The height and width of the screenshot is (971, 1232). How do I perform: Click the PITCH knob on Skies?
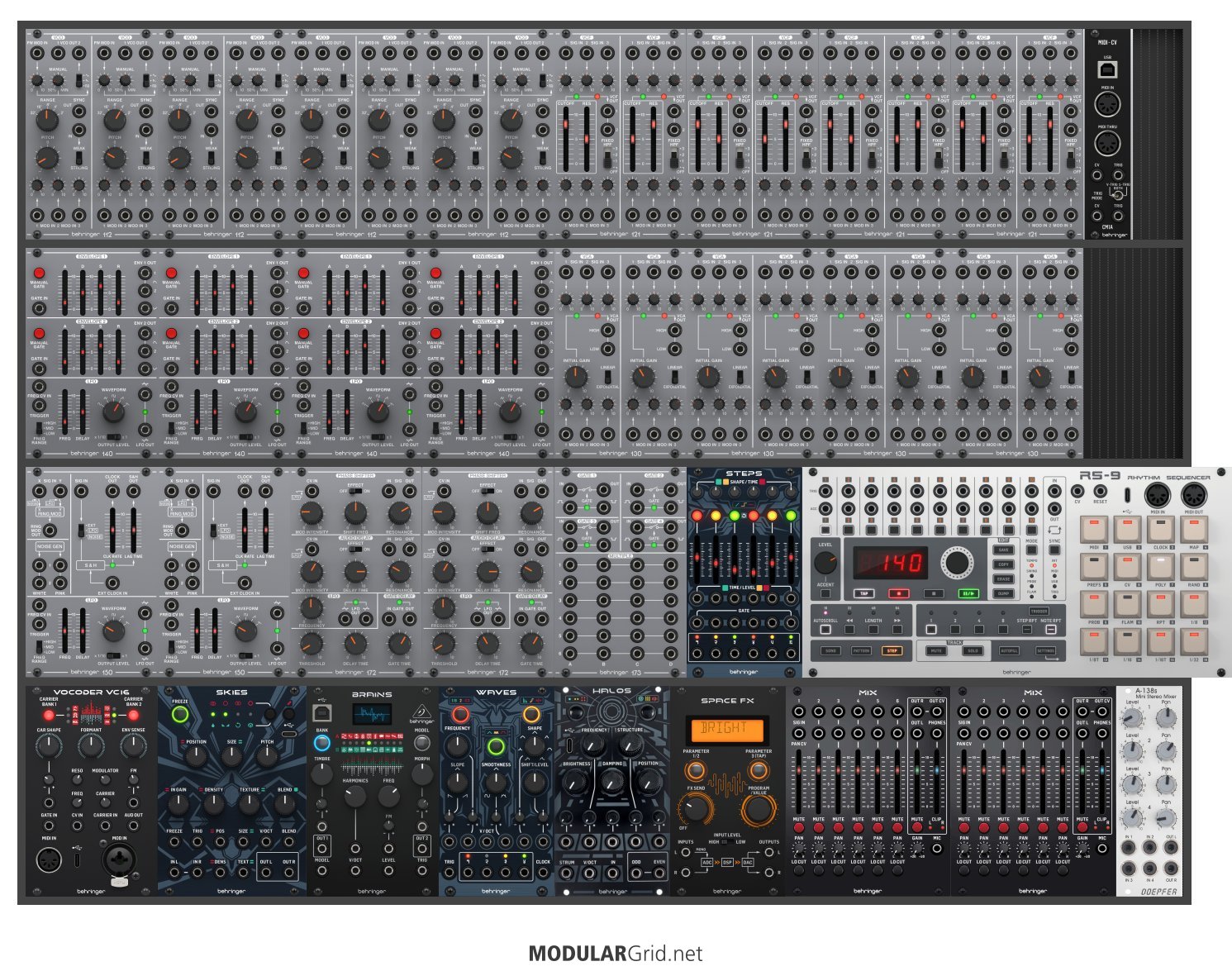pyautogui.click(x=267, y=756)
